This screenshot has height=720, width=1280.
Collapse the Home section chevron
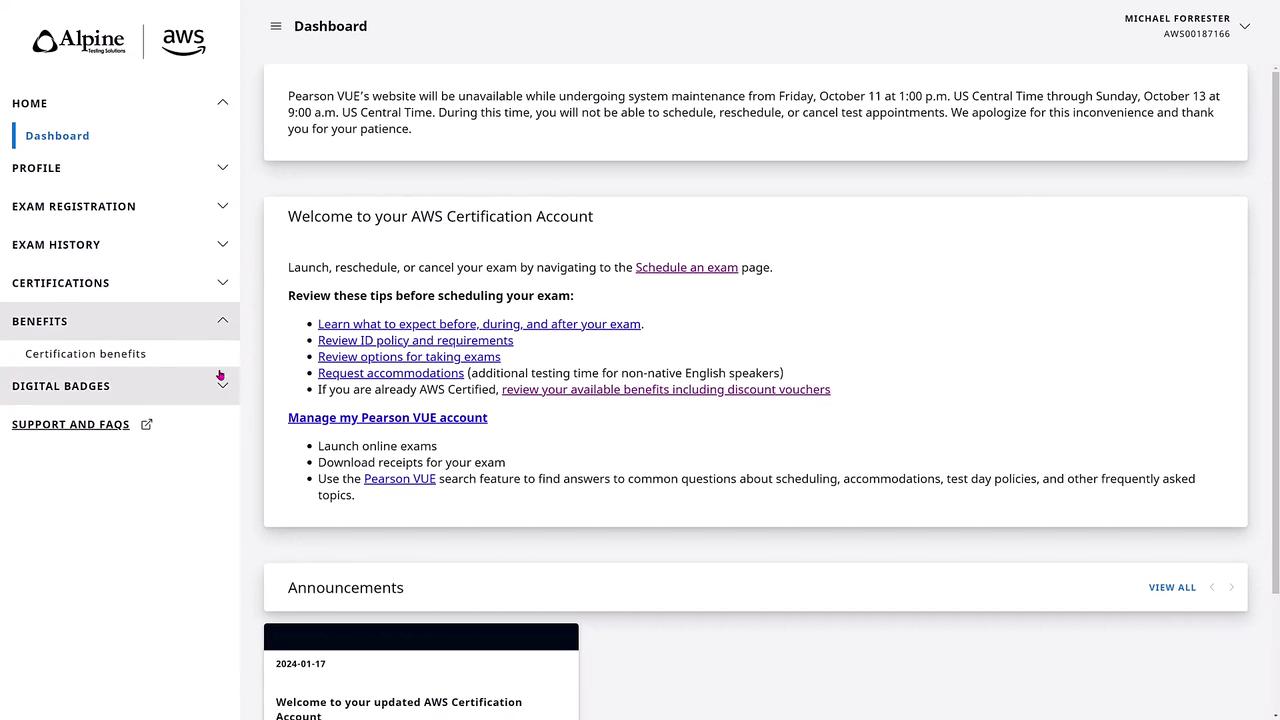tap(223, 103)
